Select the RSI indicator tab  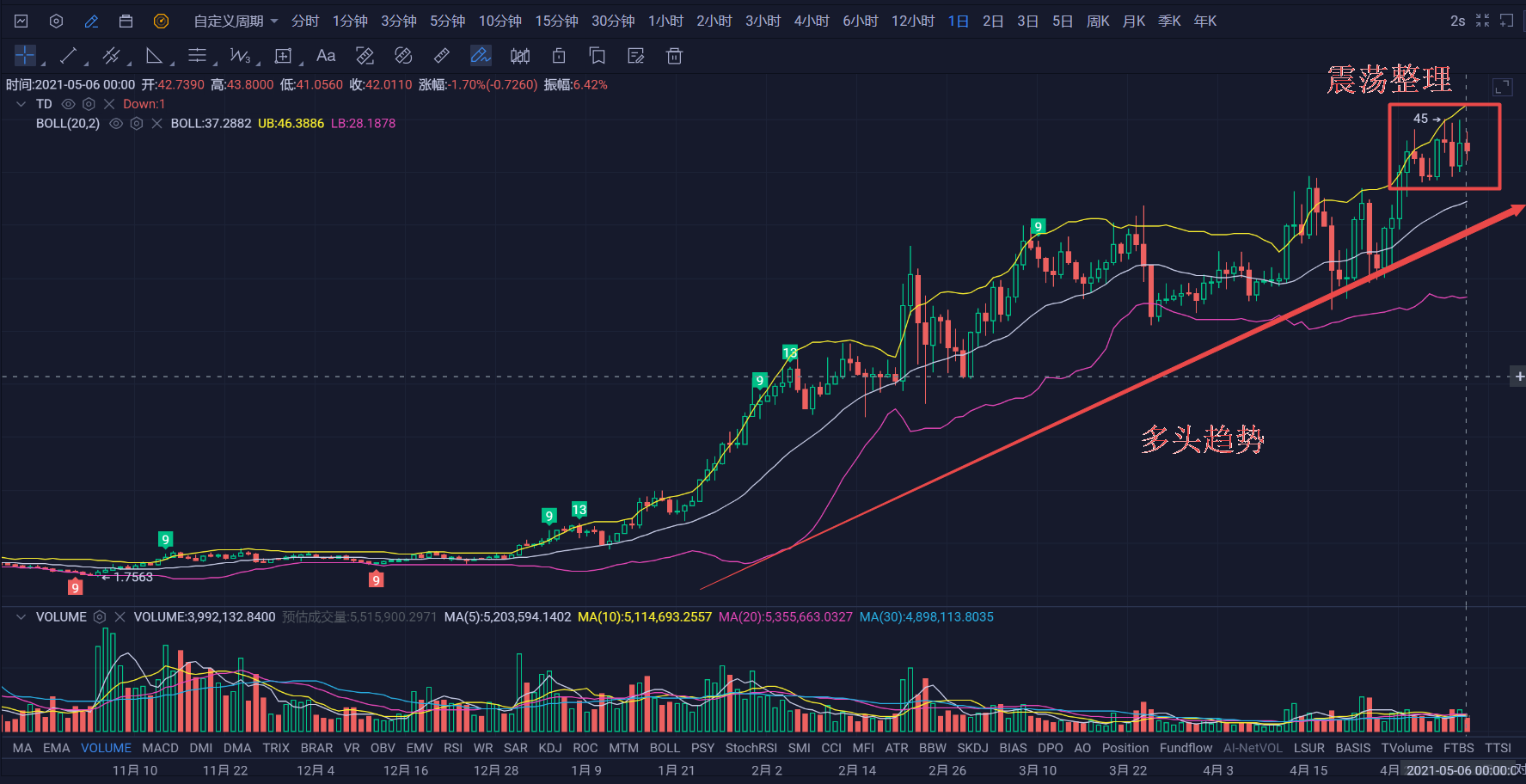pyautogui.click(x=453, y=748)
